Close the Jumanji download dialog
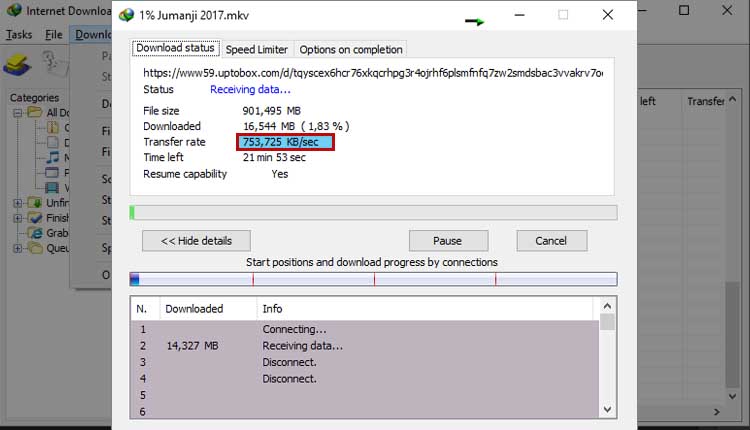This screenshot has height=430, width=750. tap(608, 15)
